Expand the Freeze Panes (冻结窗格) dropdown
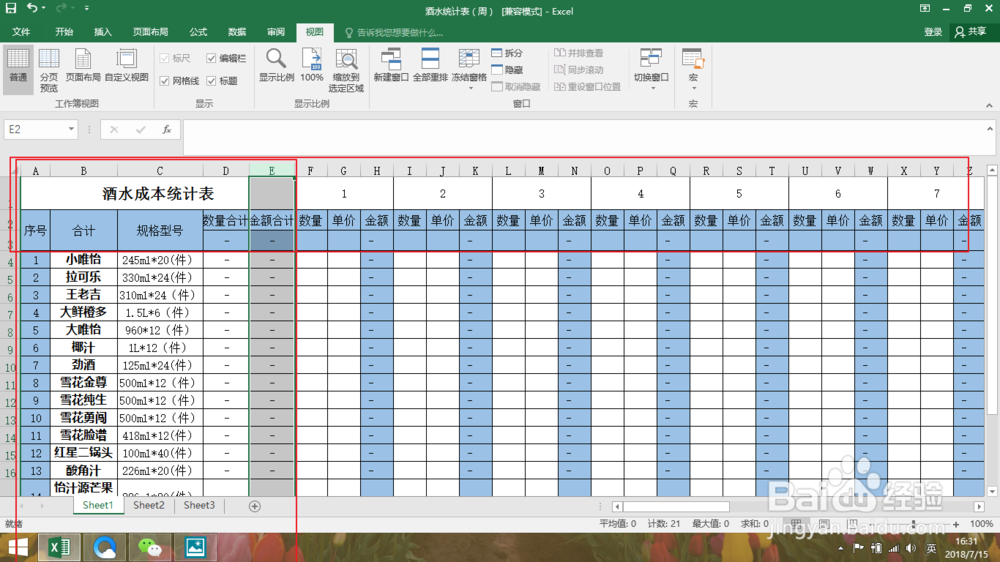Screen dimensions: 1000x562 tap(470, 88)
